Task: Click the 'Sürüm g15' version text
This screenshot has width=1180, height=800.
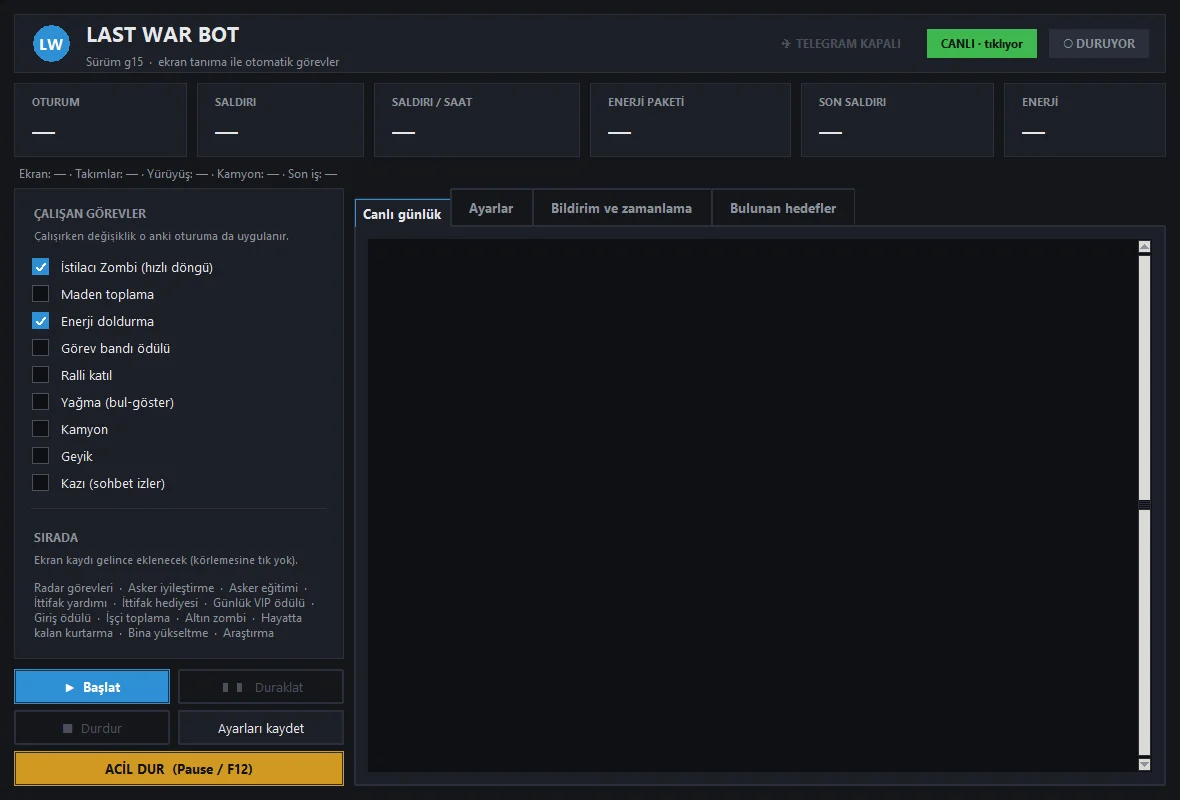Action: [x=114, y=62]
